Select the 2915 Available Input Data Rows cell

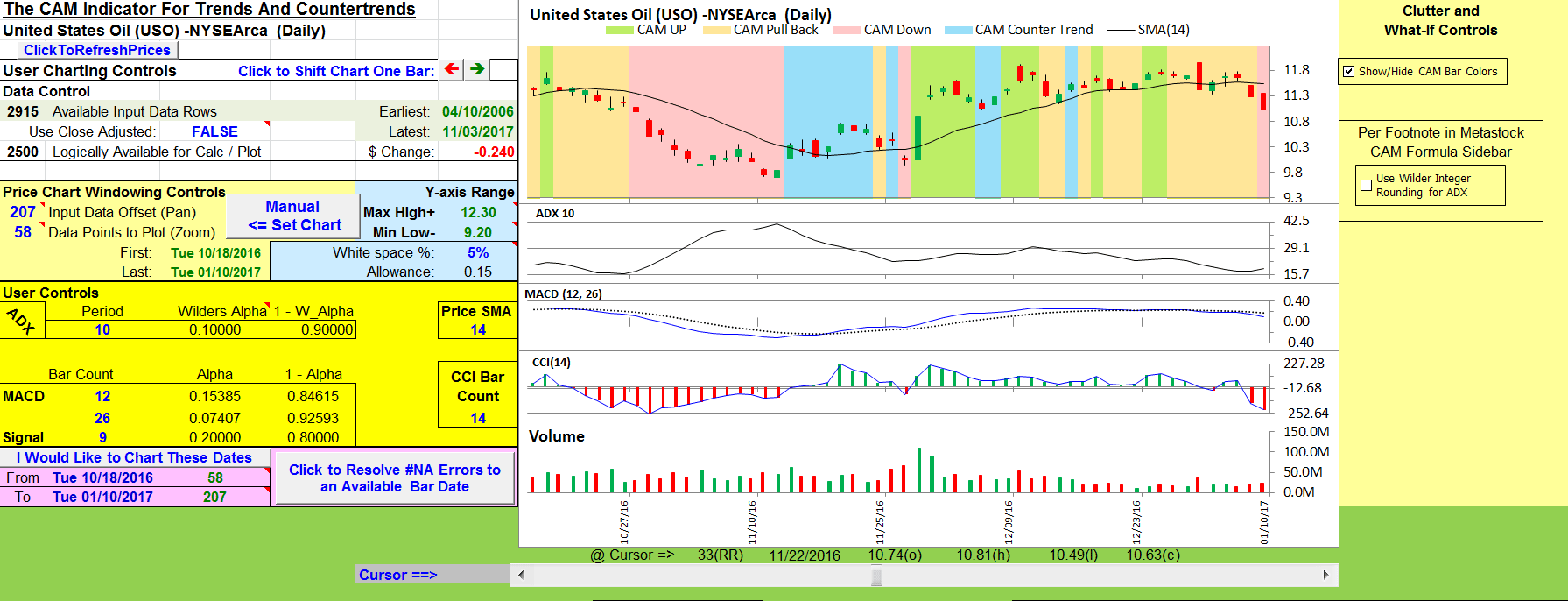tap(23, 111)
